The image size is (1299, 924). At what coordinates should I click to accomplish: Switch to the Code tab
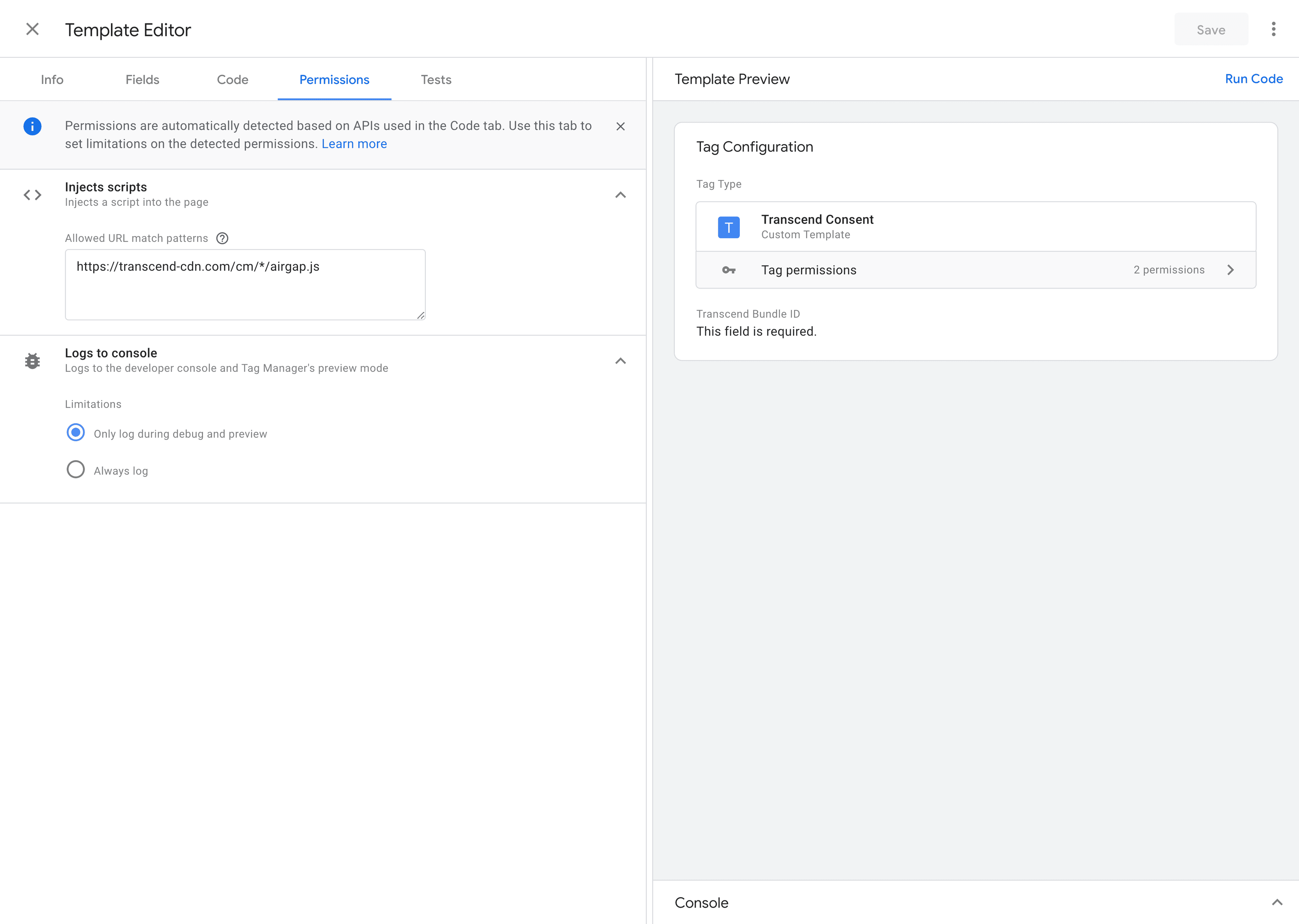point(232,80)
